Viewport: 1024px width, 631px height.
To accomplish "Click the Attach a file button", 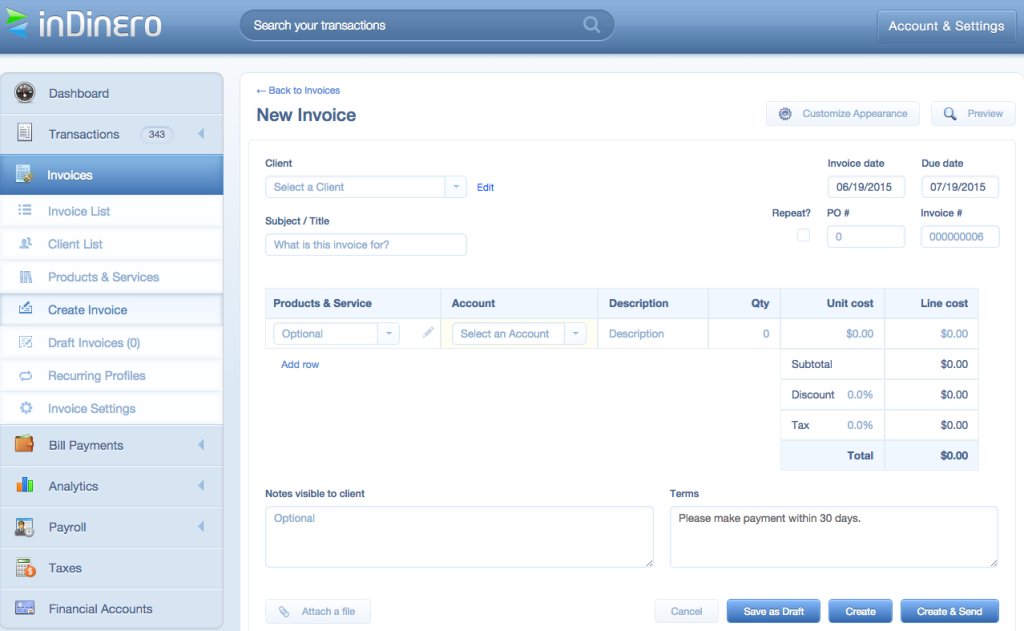I will point(318,611).
